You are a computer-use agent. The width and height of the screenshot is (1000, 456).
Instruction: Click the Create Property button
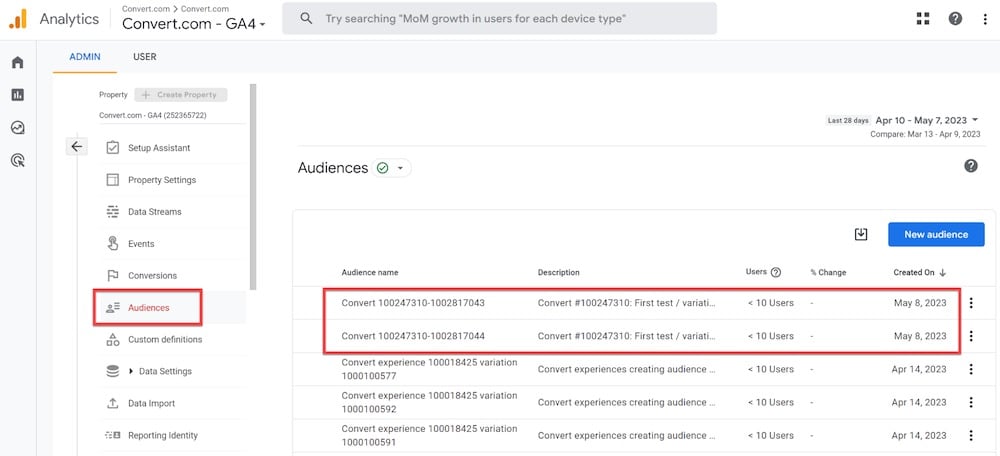[x=180, y=94]
